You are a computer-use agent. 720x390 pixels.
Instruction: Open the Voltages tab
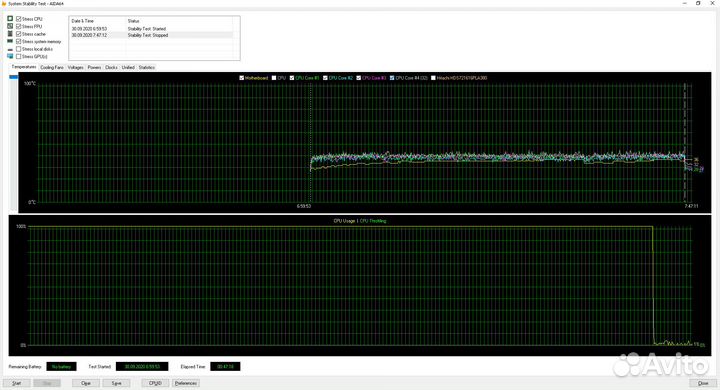tap(75, 68)
